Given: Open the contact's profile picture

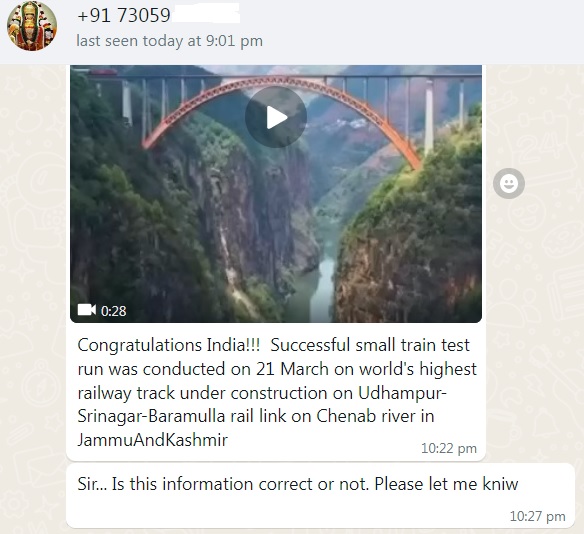Looking at the screenshot, I should pyautogui.click(x=32, y=26).
